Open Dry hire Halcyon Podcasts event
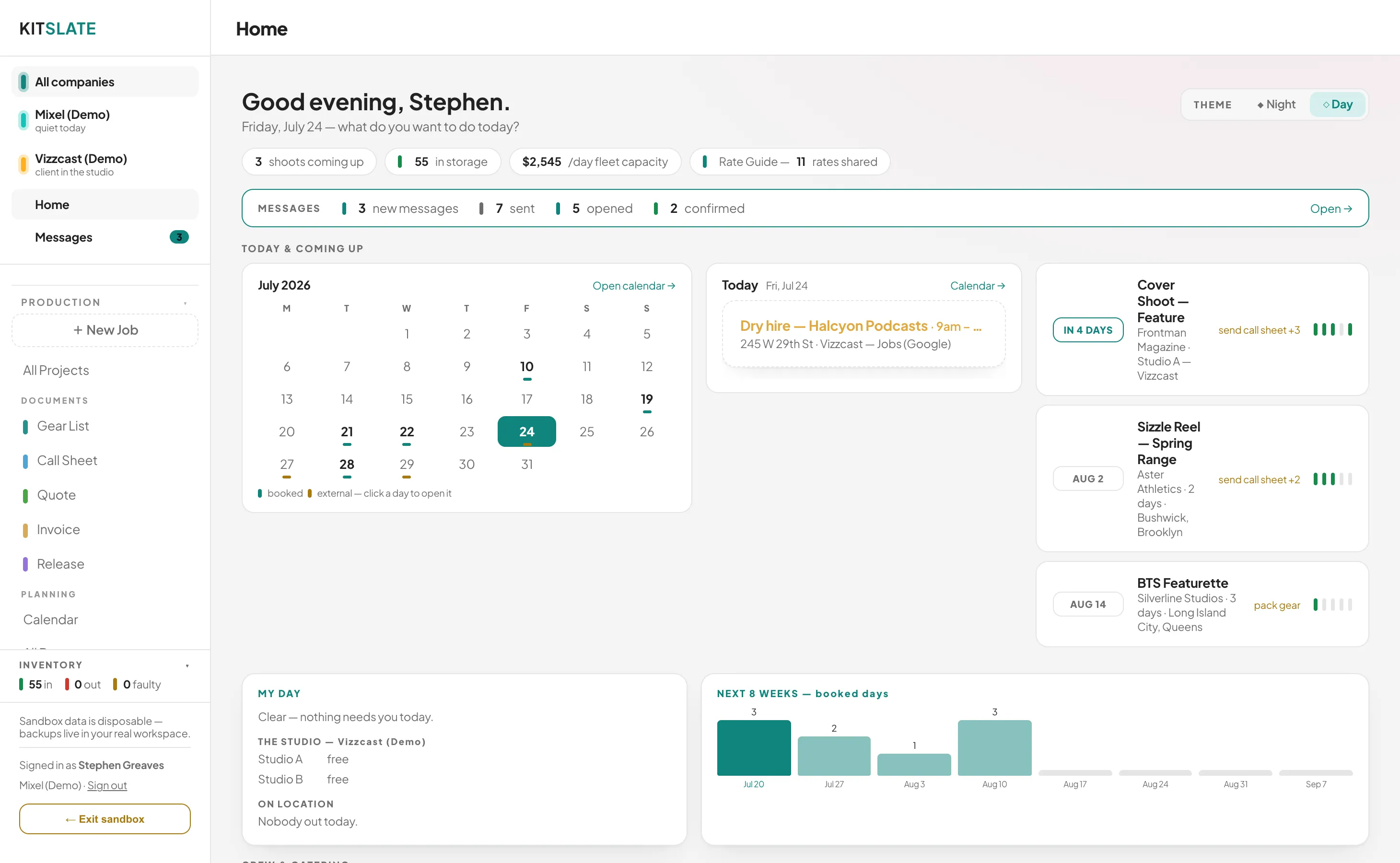 tap(863, 334)
